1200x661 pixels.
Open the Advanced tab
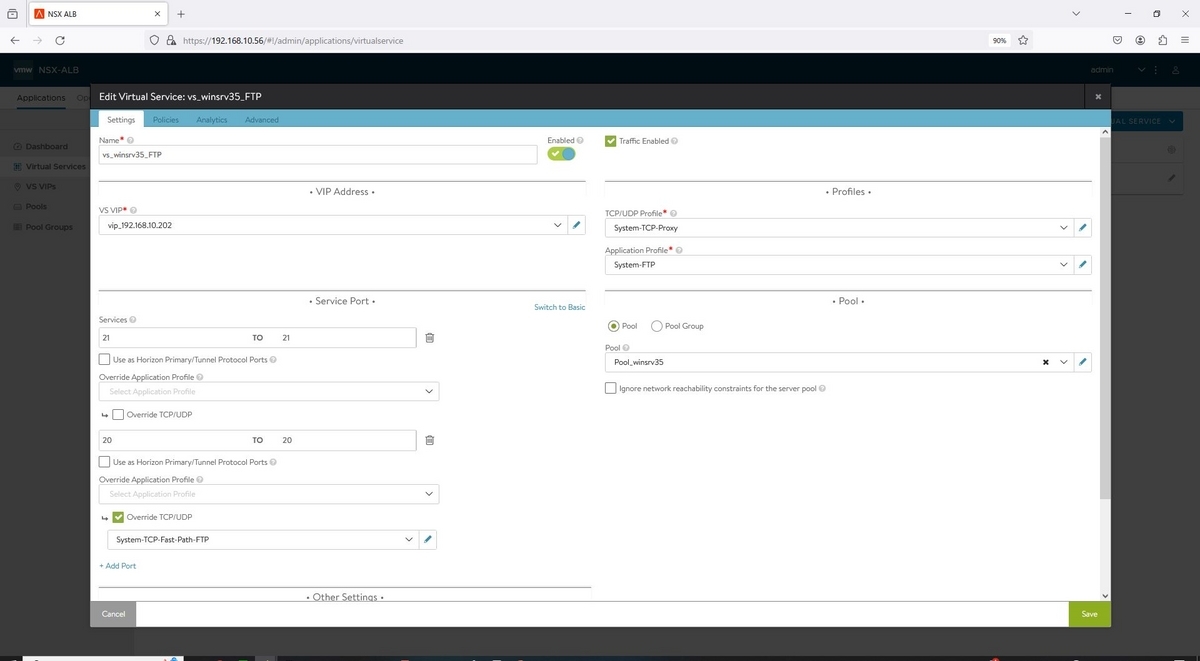click(262, 120)
